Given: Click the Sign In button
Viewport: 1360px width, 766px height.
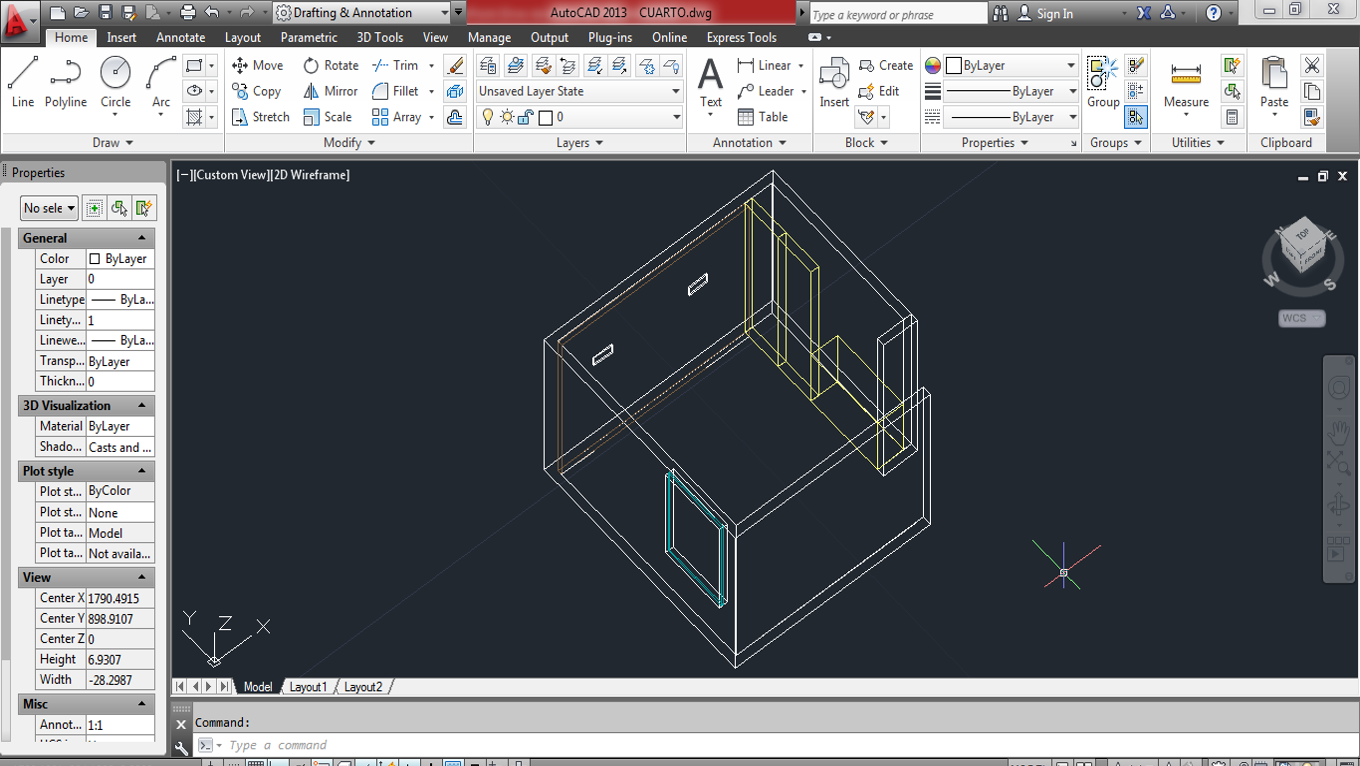Looking at the screenshot, I should pyautogui.click(x=1054, y=13).
